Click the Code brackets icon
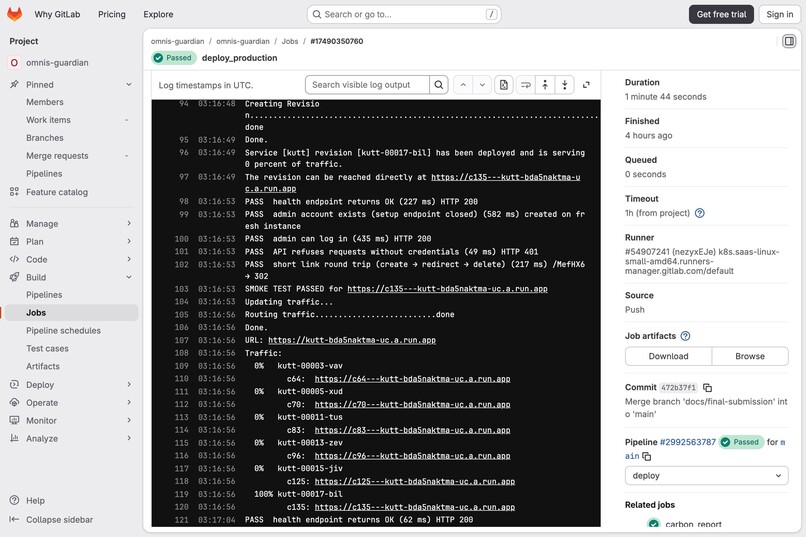The width and height of the screenshot is (806, 537). pyautogui.click(x=14, y=259)
